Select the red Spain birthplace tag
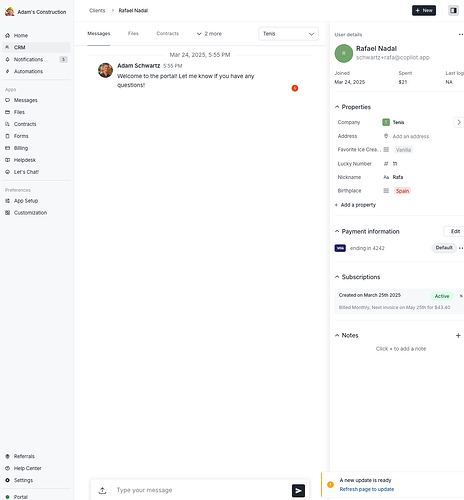 pyautogui.click(x=402, y=191)
